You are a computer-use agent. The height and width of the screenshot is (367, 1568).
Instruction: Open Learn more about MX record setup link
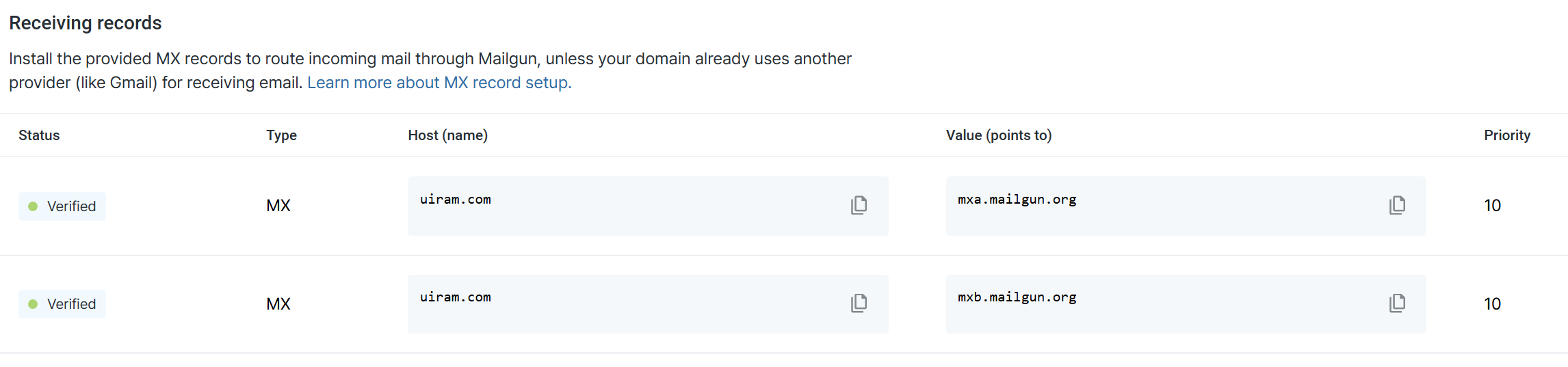(x=439, y=83)
